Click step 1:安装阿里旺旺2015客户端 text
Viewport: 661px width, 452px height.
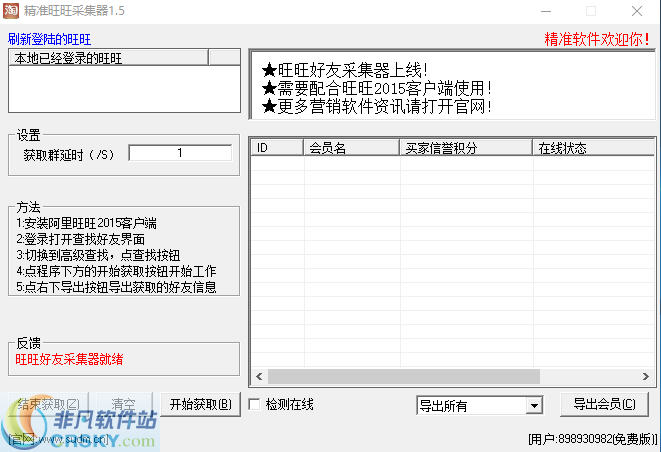point(86,223)
